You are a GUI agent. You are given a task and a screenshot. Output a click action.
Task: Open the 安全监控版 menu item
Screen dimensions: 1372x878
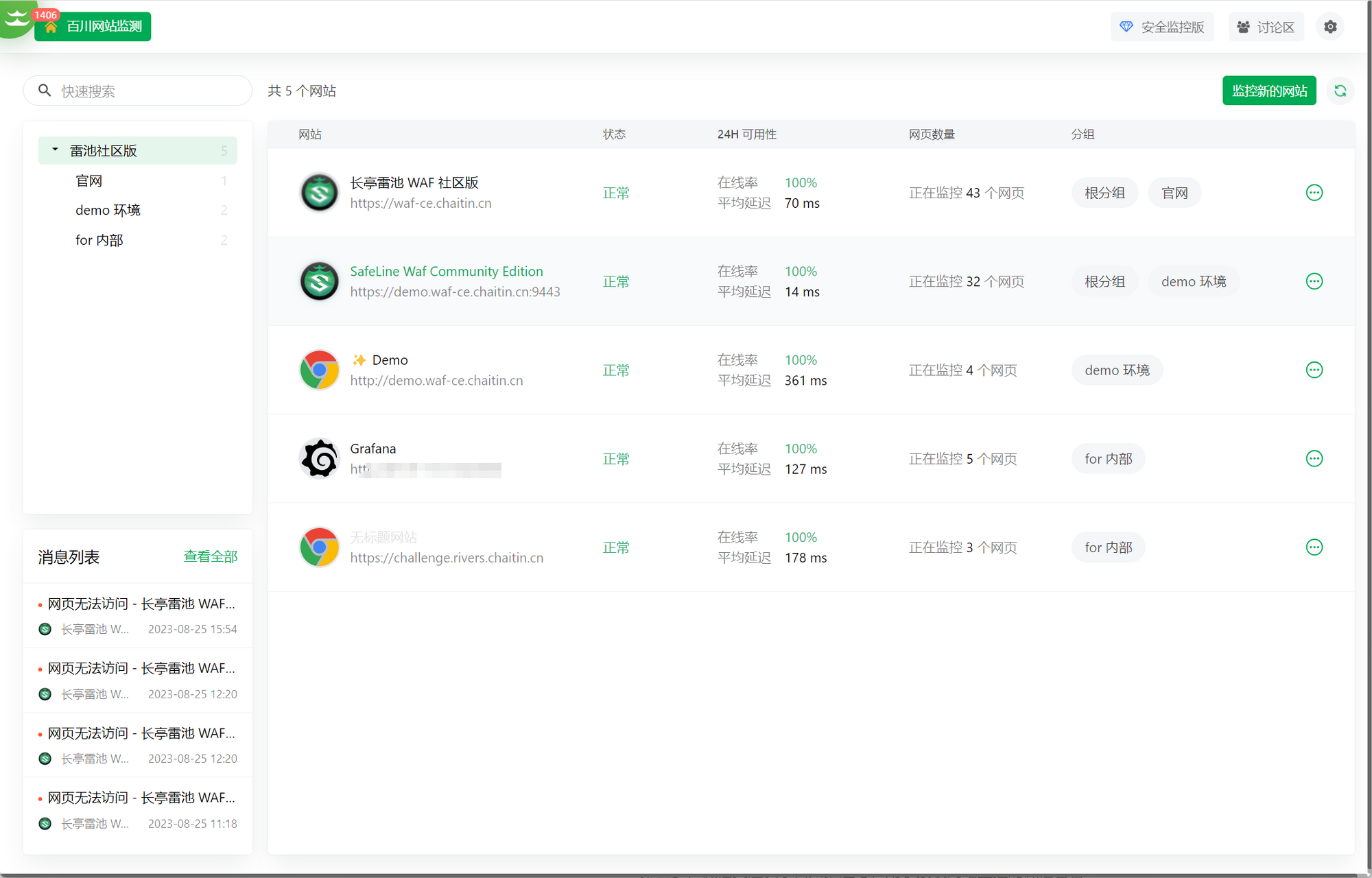1162,27
